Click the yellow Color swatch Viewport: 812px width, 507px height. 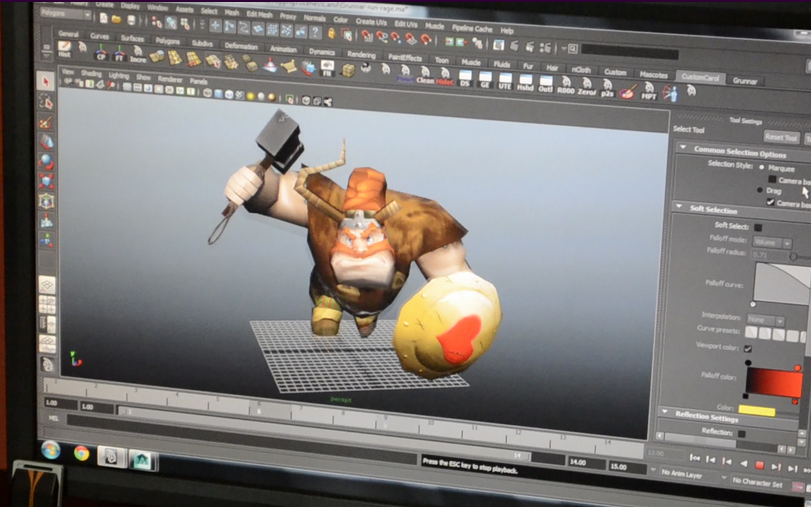756,411
